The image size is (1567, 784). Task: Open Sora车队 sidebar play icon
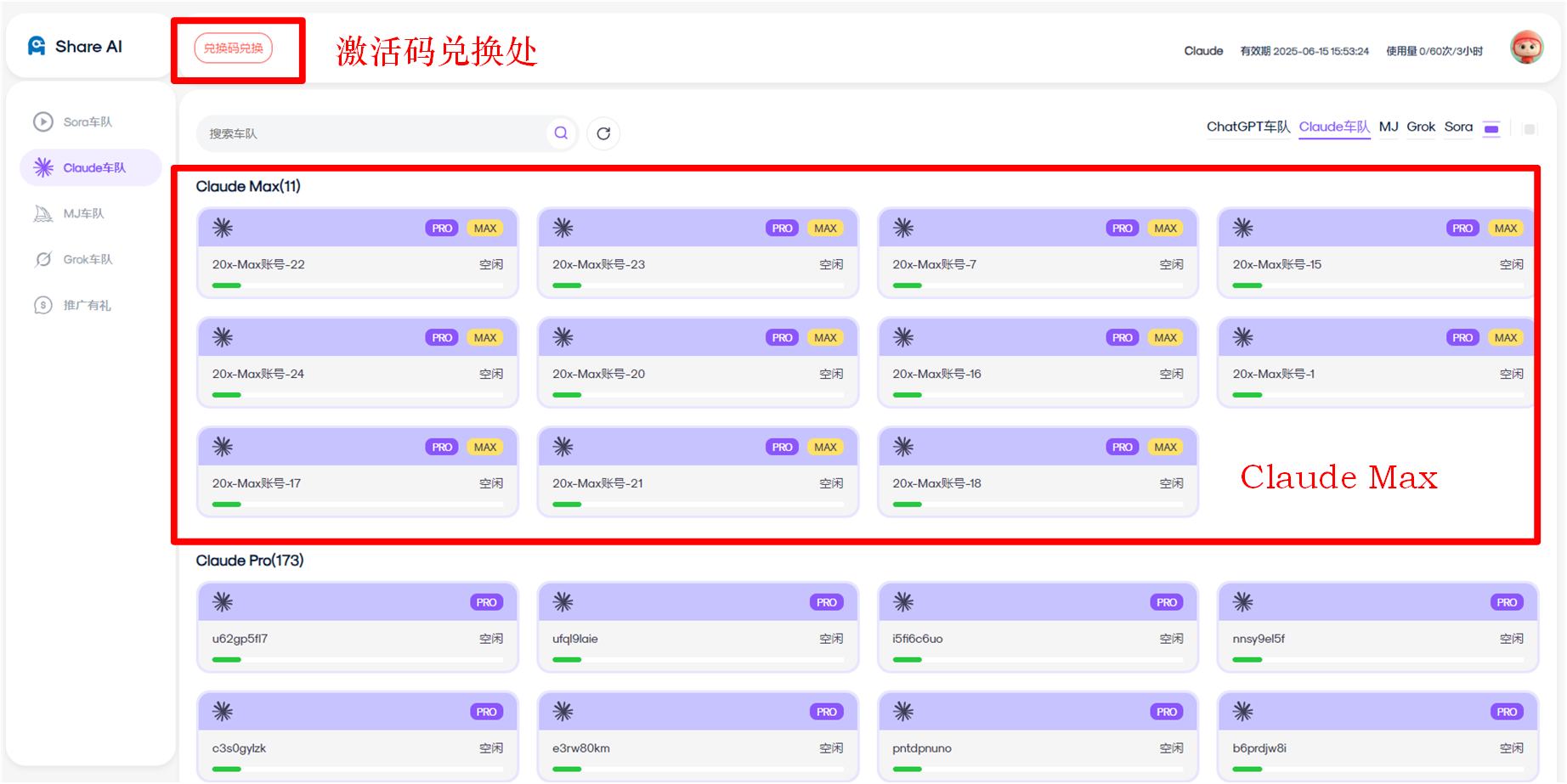pyautogui.click(x=43, y=121)
